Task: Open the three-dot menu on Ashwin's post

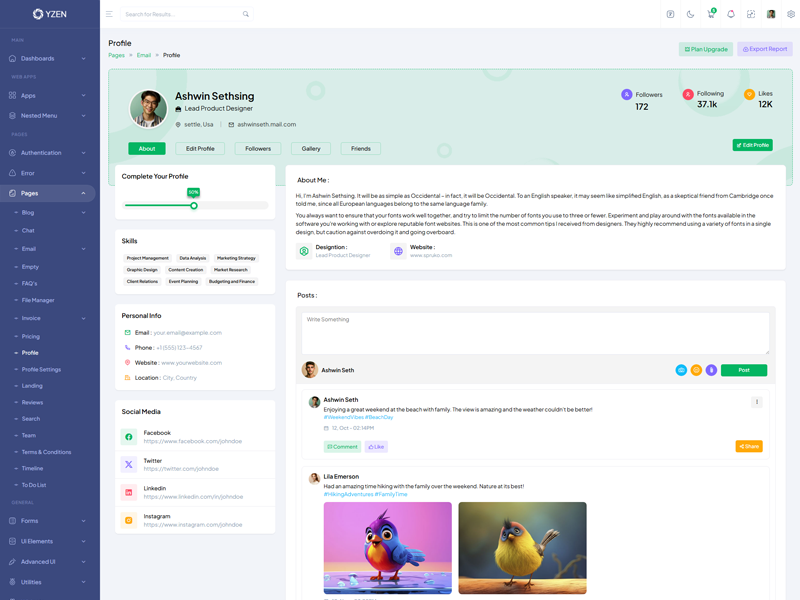Action: click(757, 402)
